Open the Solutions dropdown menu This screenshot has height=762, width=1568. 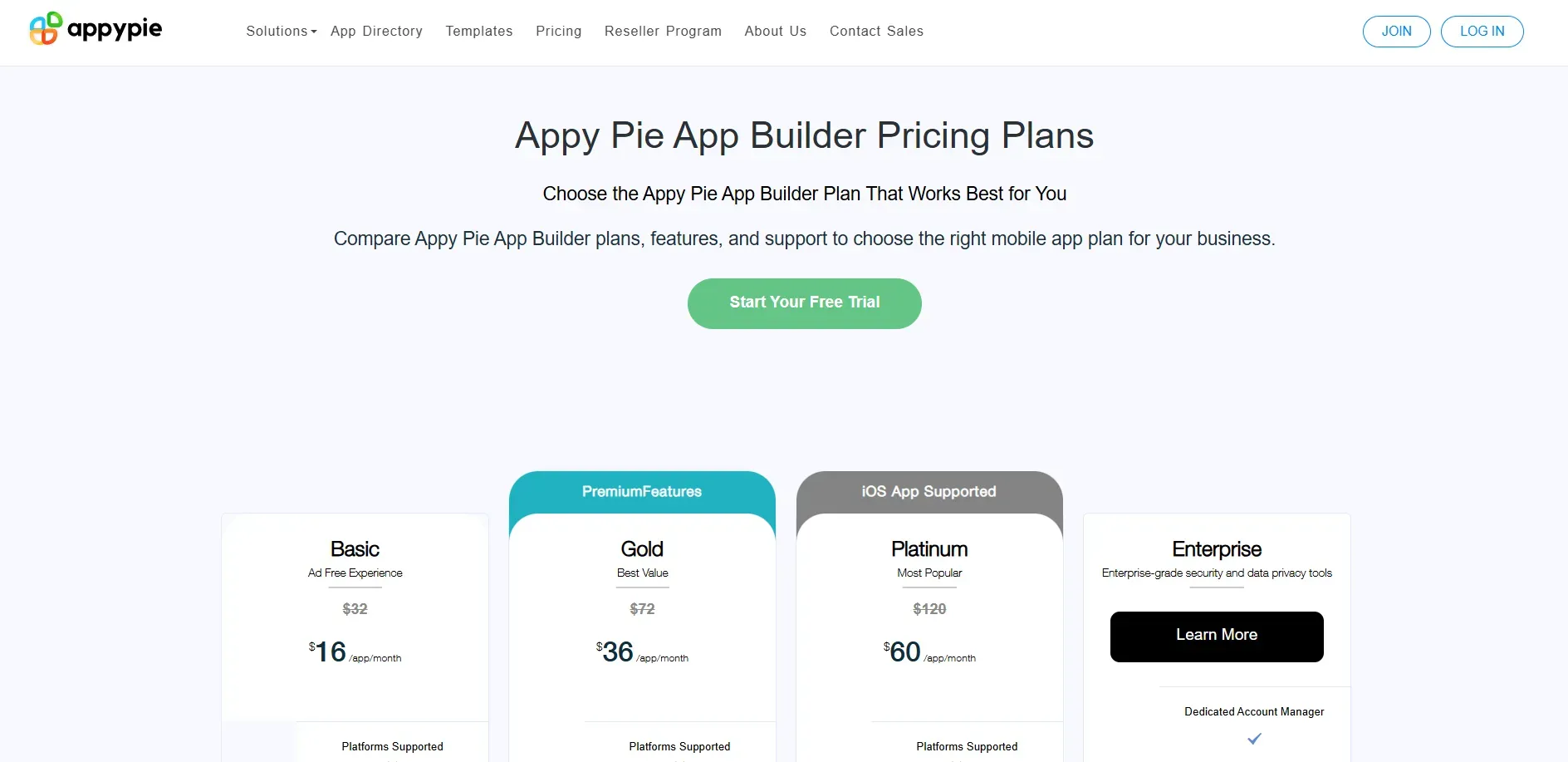click(x=276, y=31)
